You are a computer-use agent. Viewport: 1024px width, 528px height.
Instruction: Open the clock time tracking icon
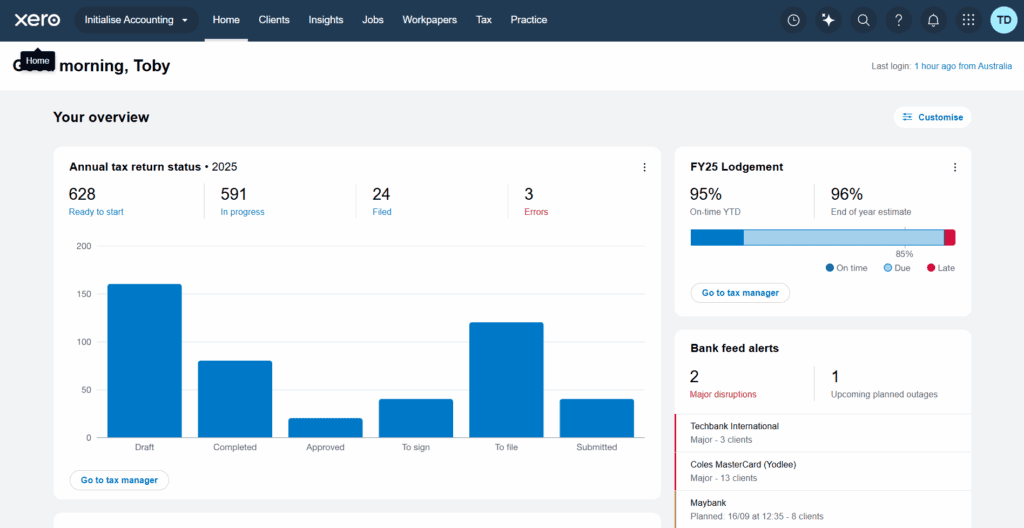[x=793, y=20]
